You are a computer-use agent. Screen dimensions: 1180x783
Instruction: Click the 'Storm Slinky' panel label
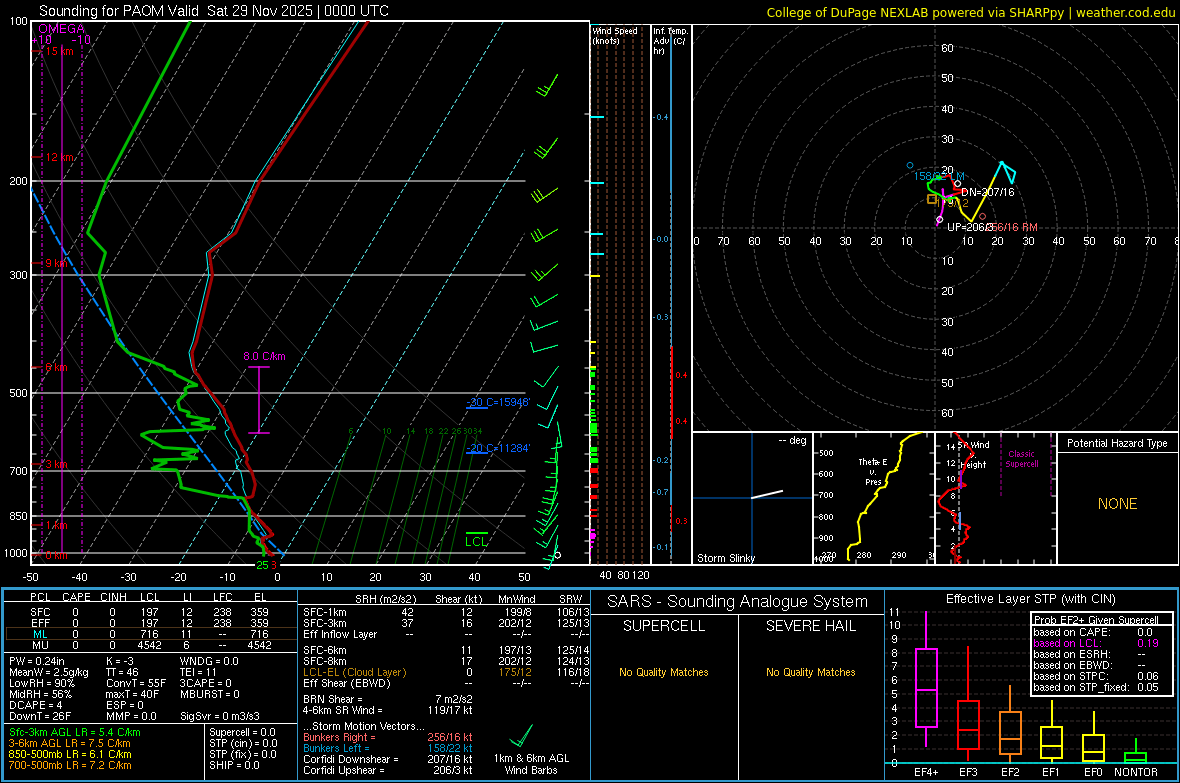coord(725,558)
